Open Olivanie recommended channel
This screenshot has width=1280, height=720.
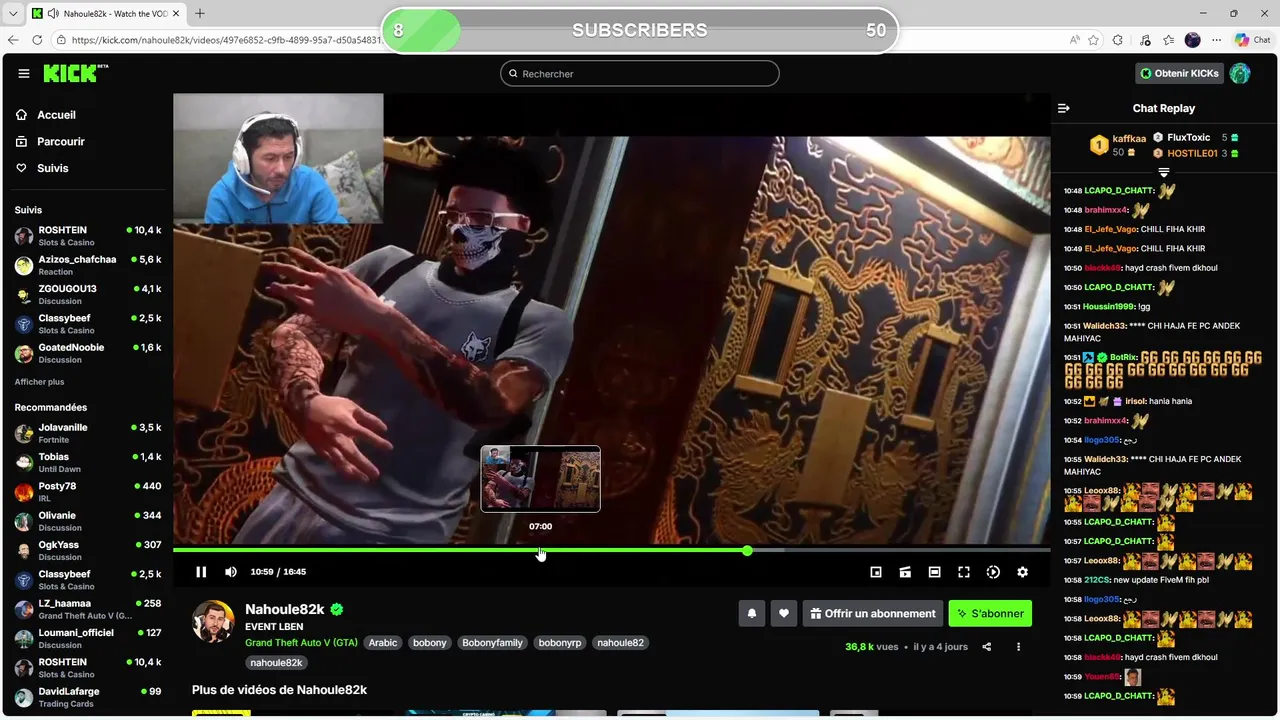(x=88, y=521)
